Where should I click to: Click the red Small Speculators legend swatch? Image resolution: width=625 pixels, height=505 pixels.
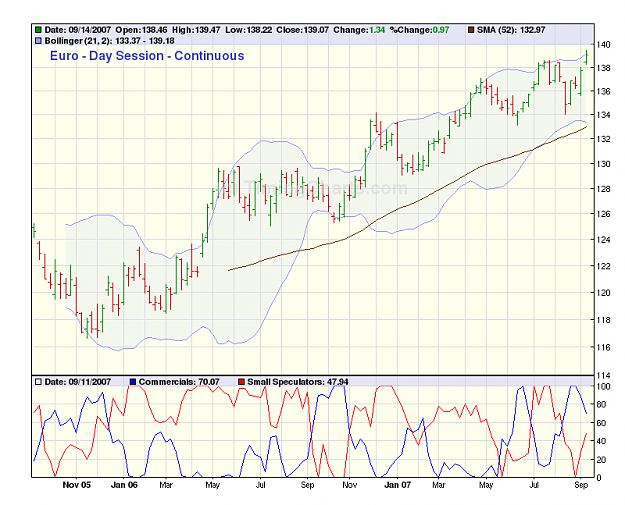tap(241, 382)
